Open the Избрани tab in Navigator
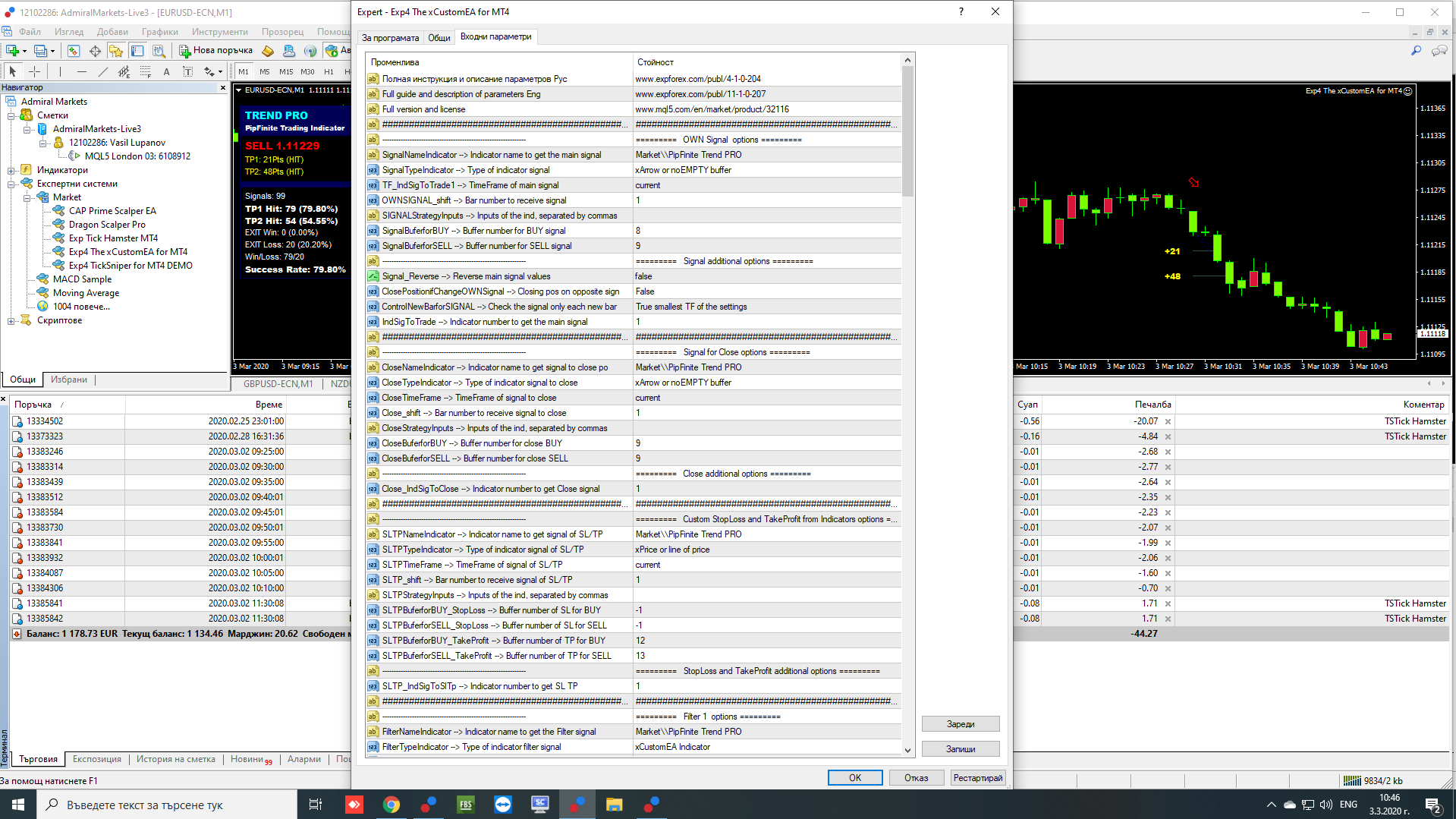Image resolution: width=1456 pixels, height=819 pixels. (69, 380)
